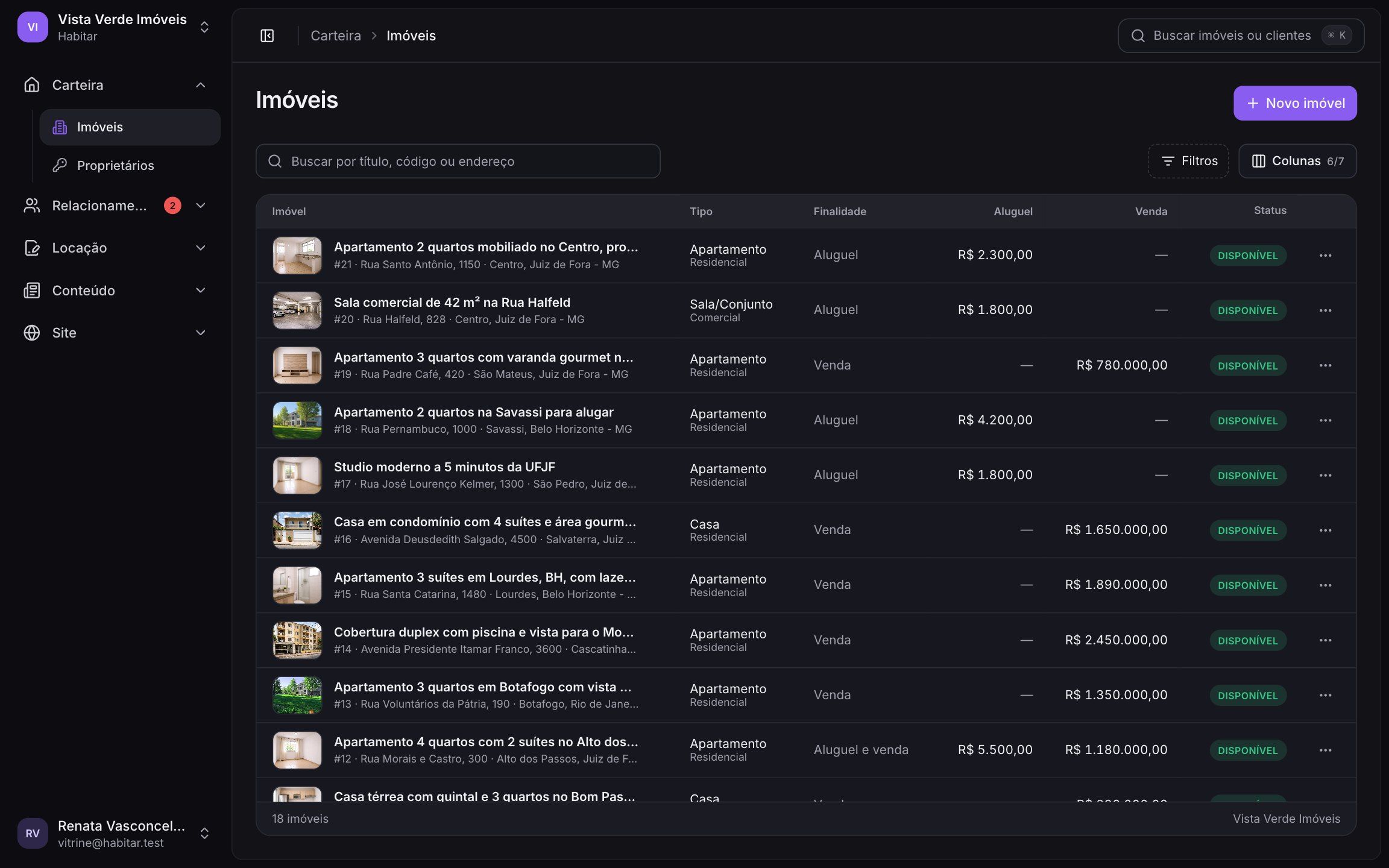Screen dimensions: 1389x868
Task: Sort by the Venda column header
Action: [x=1151, y=212]
